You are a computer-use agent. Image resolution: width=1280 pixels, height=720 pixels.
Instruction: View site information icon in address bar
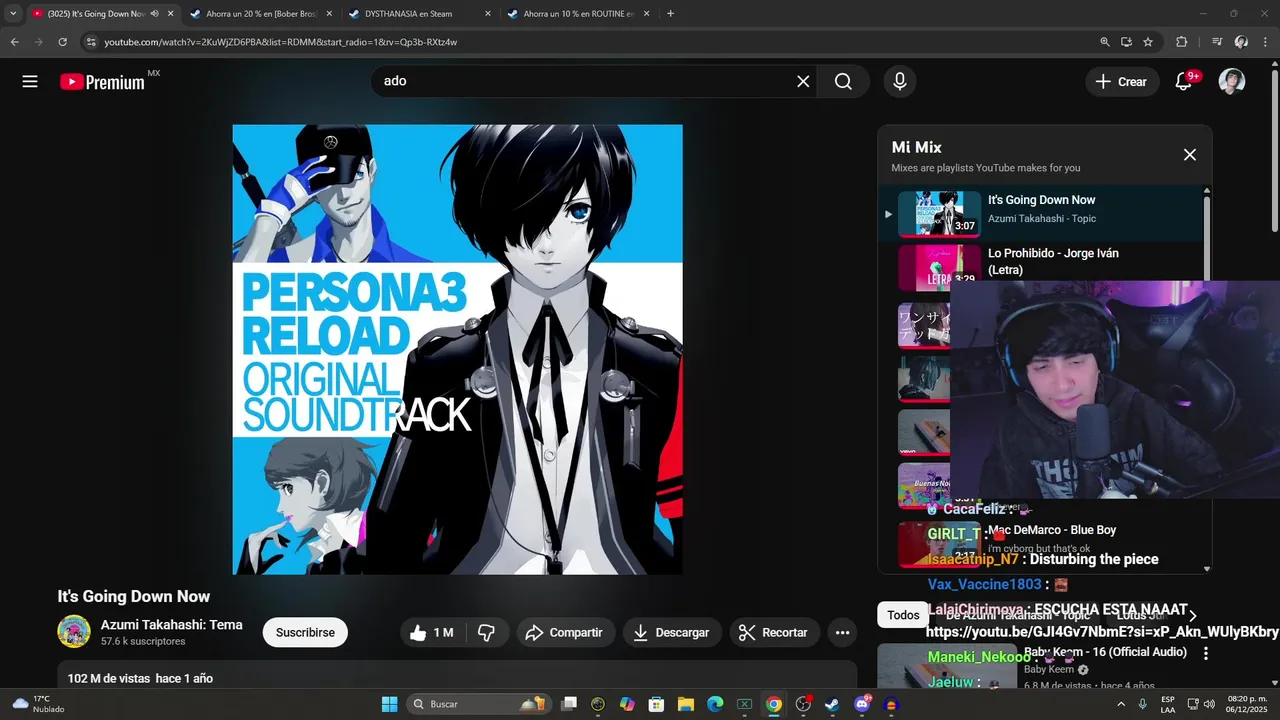pos(91,42)
